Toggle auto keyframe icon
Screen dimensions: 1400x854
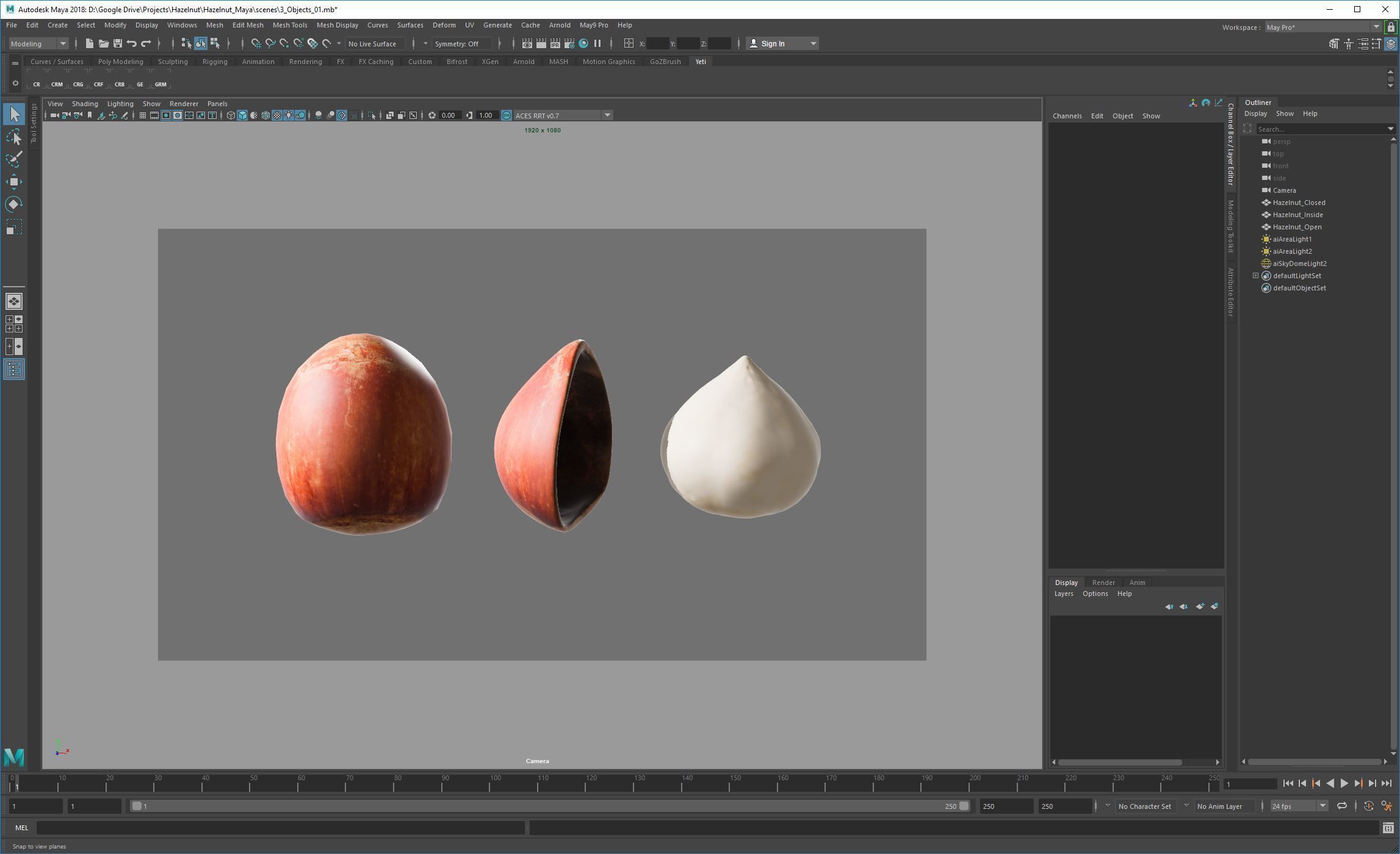(1368, 806)
